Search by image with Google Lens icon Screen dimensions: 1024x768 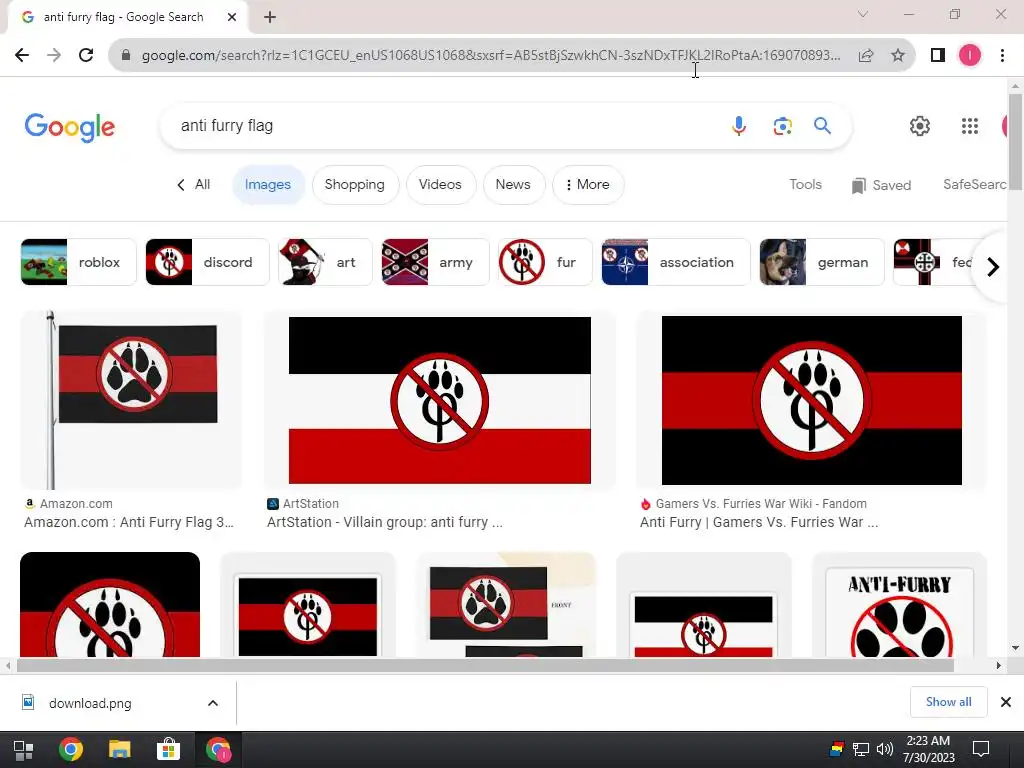point(782,125)
